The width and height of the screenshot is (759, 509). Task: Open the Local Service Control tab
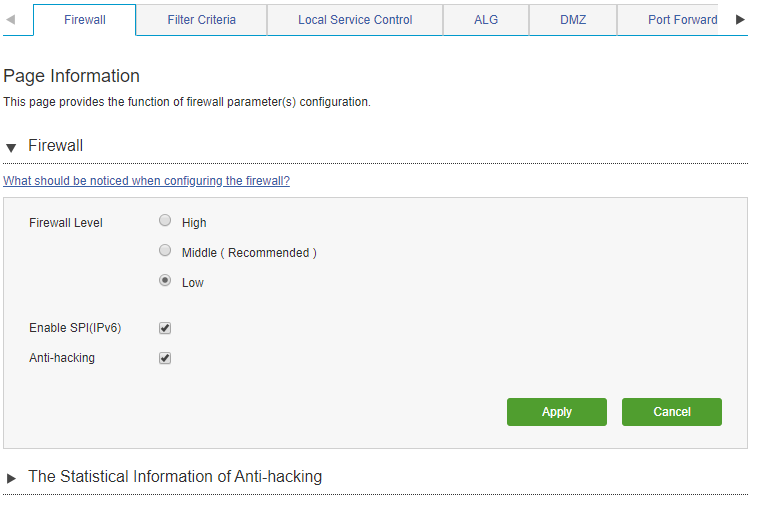(355, 20)
